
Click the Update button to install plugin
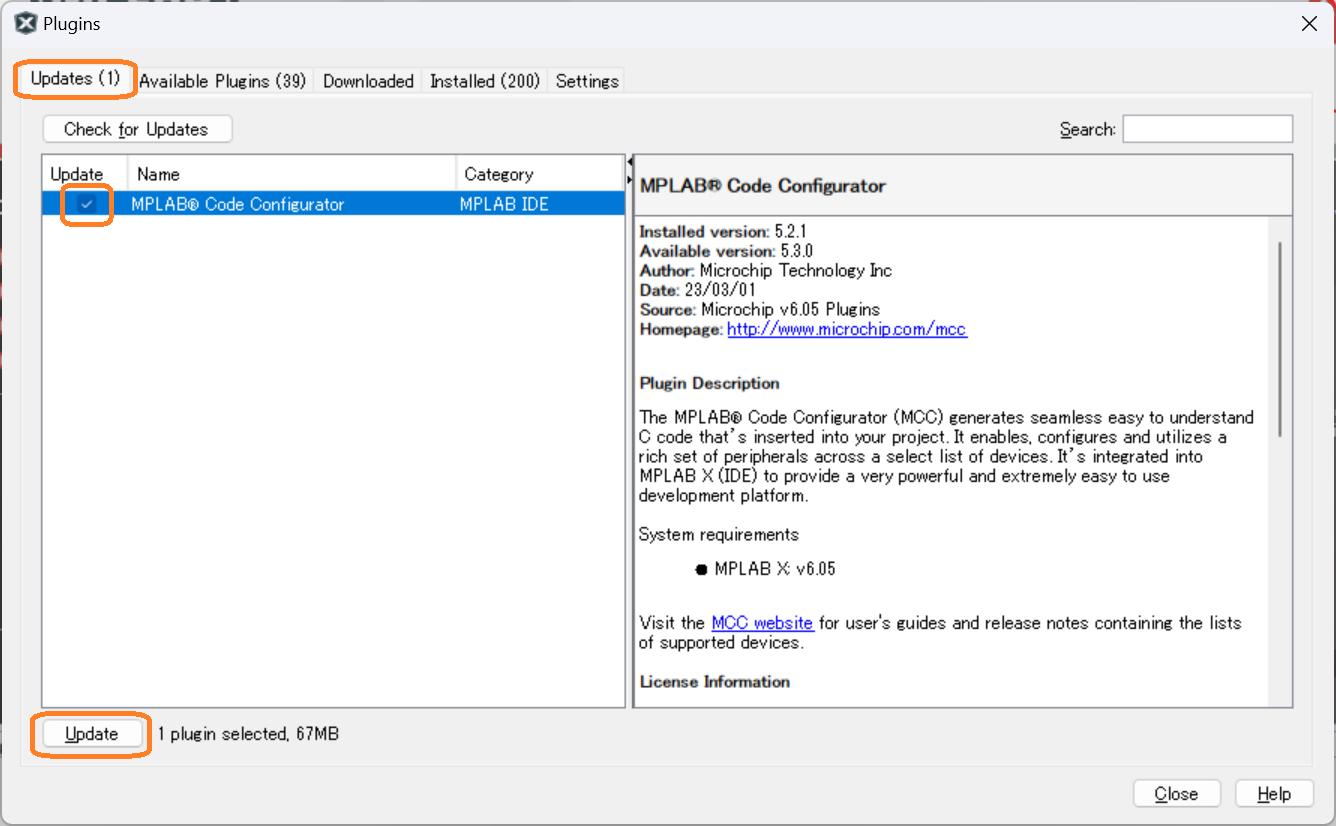91,734
